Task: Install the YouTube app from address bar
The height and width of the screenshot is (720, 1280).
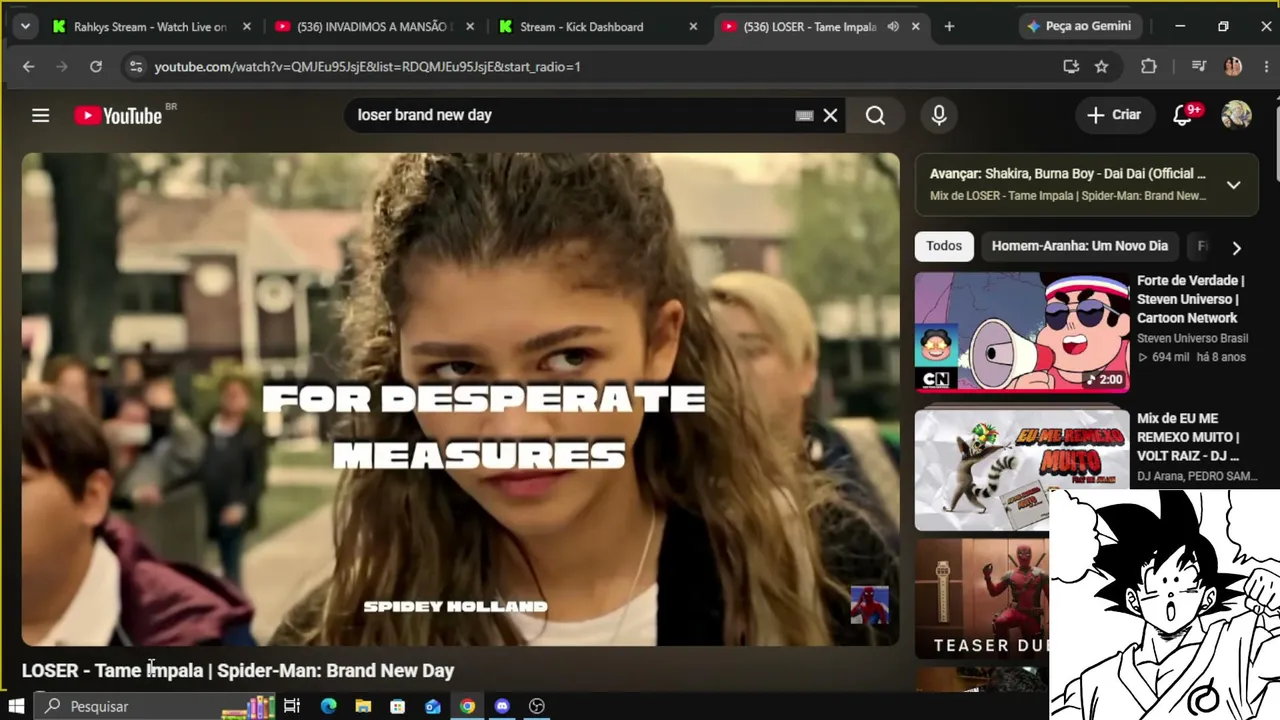Action: (x=1071, y=66)
